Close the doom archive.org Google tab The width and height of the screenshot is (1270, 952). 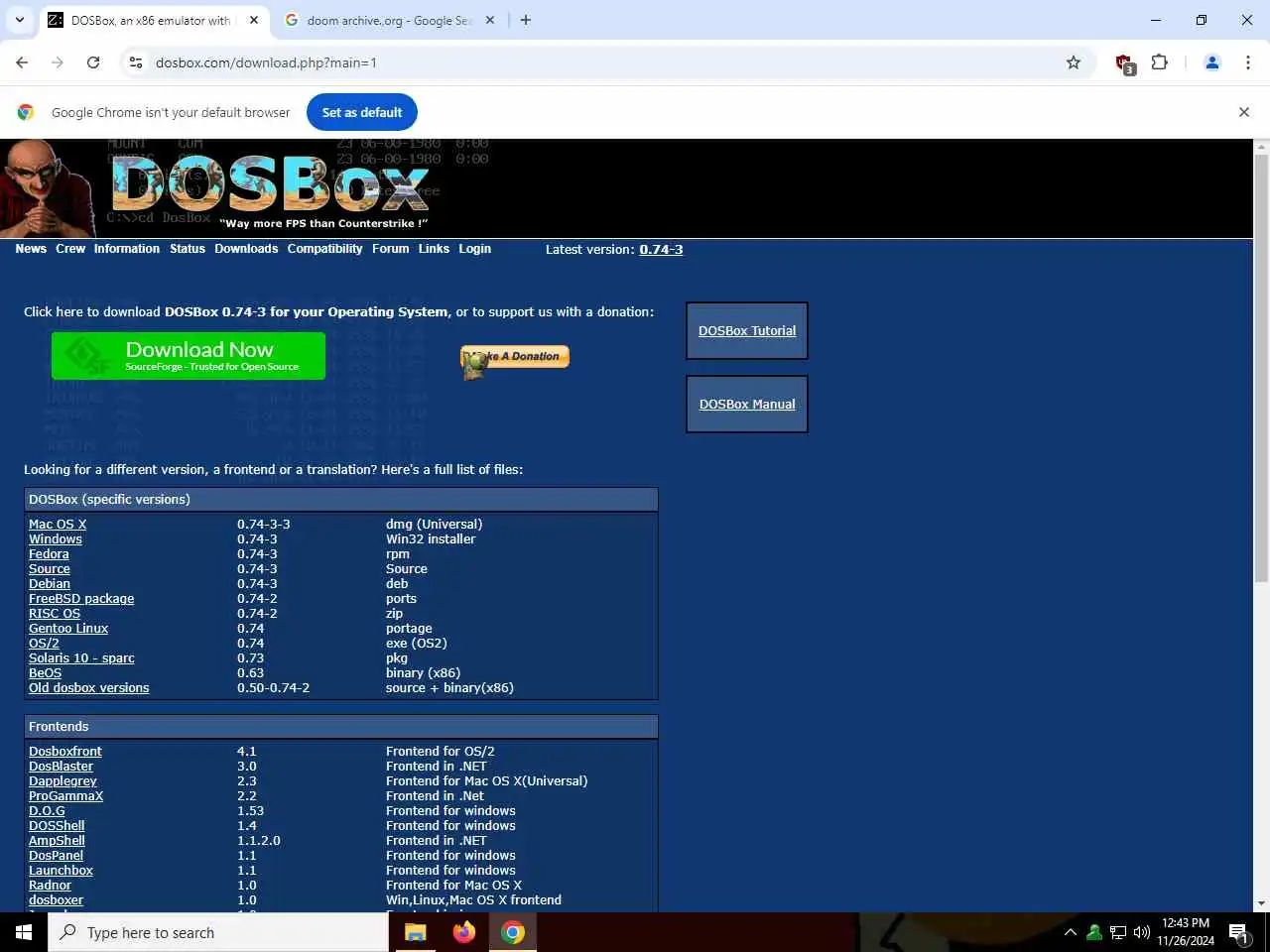(490, 20)
